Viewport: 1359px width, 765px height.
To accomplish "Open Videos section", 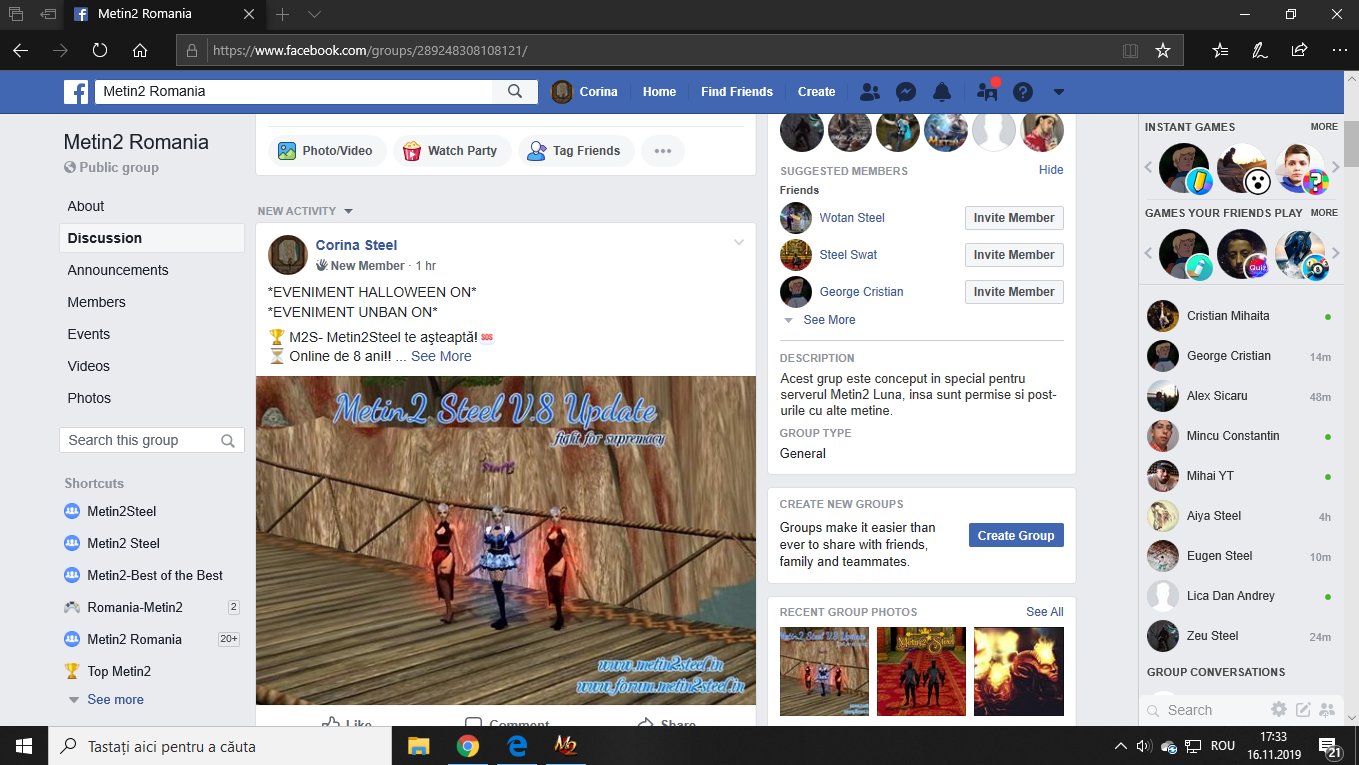I will coord(89,366).
